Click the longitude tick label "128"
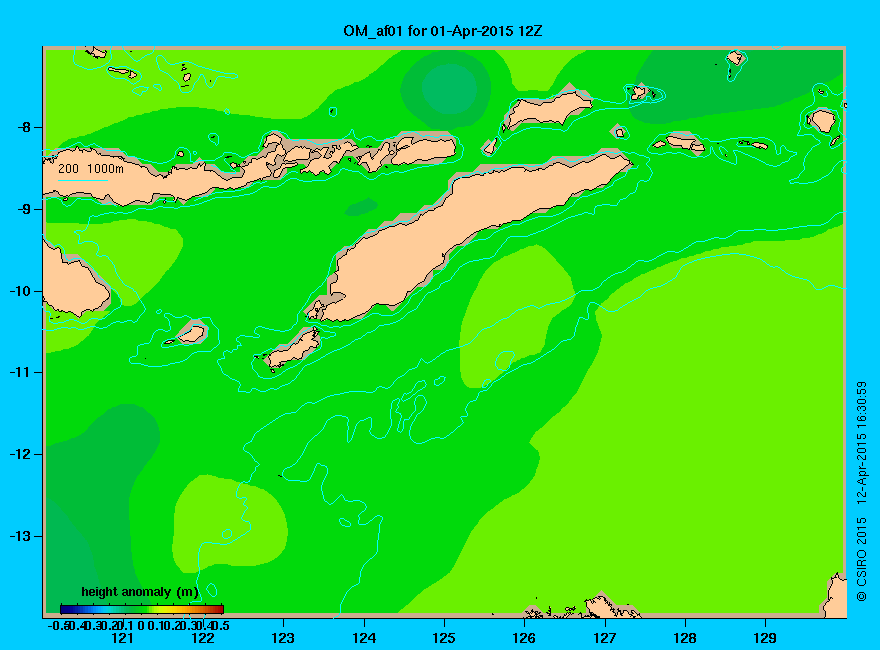 [x=685, y=638]
